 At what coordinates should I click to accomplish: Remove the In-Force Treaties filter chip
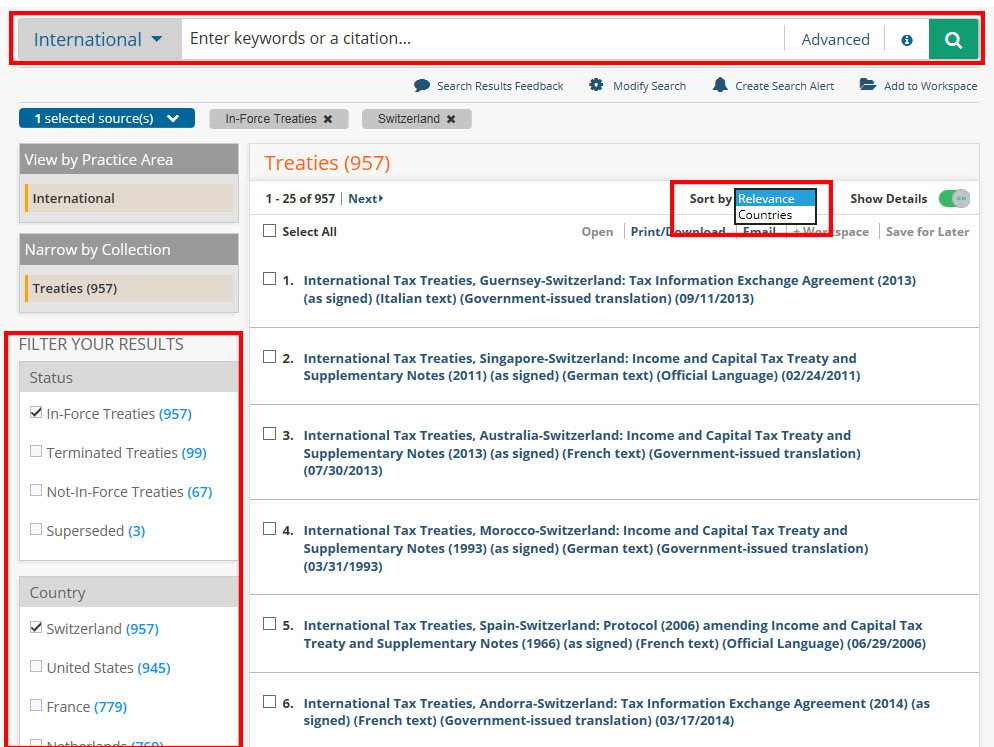pos(327,119)
